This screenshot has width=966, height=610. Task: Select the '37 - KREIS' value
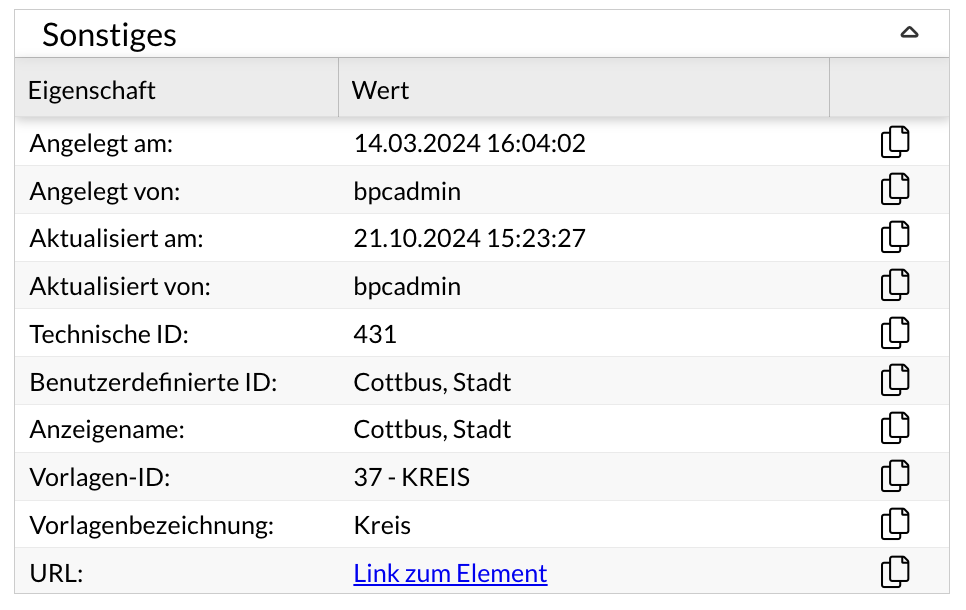[x=411, y=478]
